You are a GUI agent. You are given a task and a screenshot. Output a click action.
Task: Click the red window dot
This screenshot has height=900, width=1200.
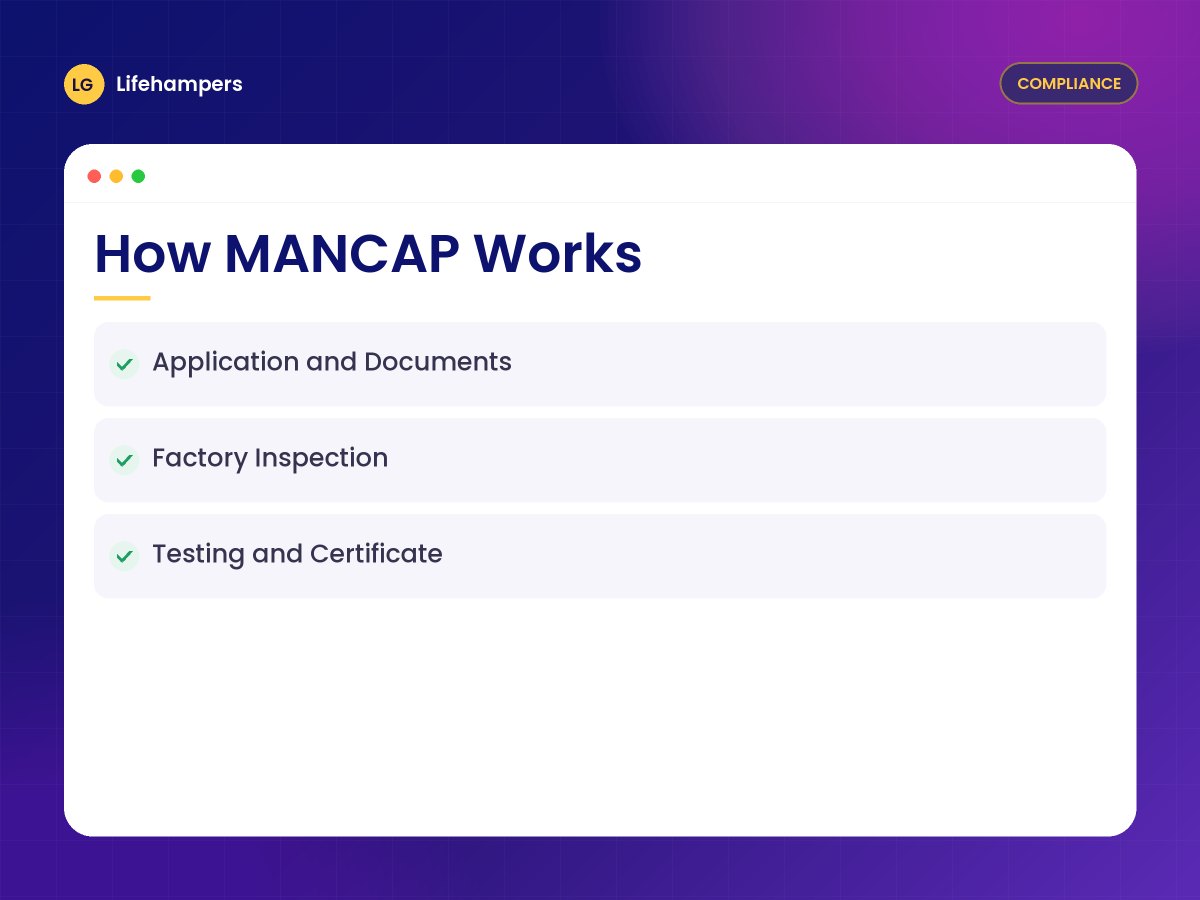tap(94, 176)
